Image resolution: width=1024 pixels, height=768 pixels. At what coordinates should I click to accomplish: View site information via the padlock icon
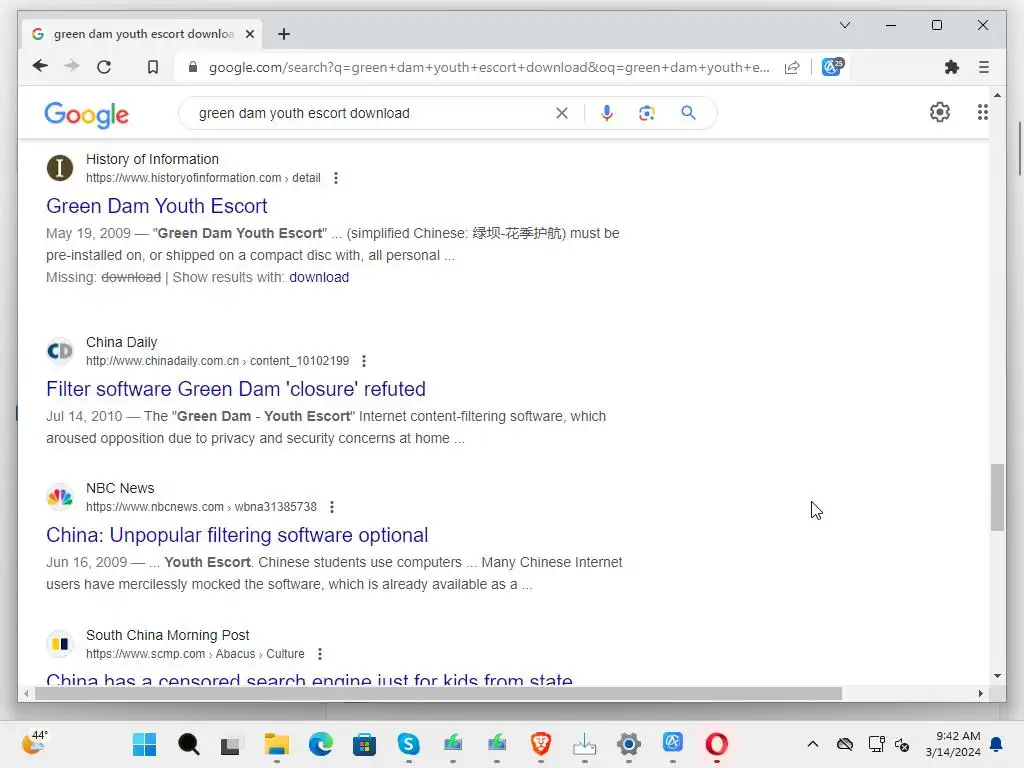pos(193,67)
